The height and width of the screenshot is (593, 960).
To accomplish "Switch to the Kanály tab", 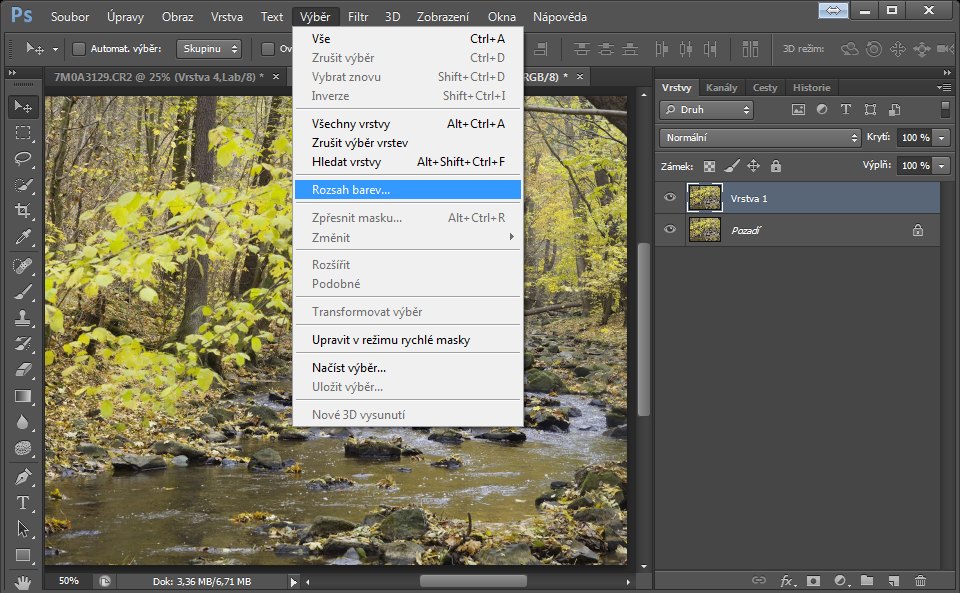I will point(721,88).
